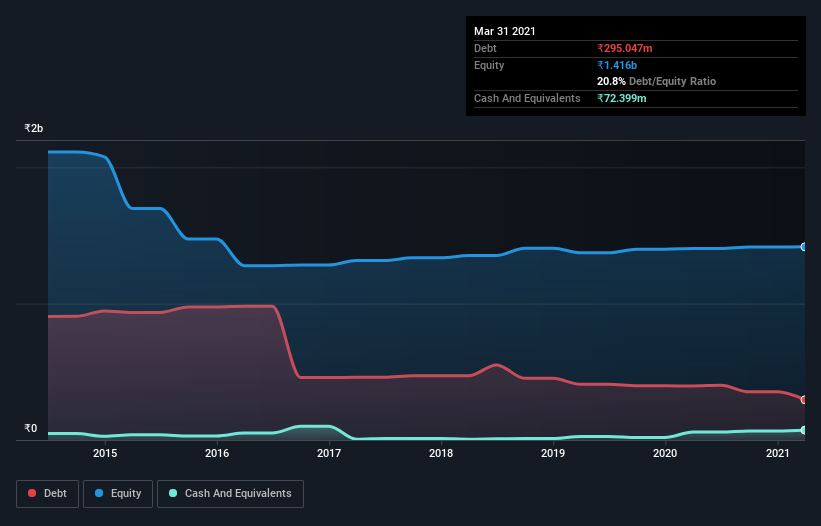Click the 20.8% Debt/Equity Ratio text
Screen dimensions: 821x526
(657, 81)
